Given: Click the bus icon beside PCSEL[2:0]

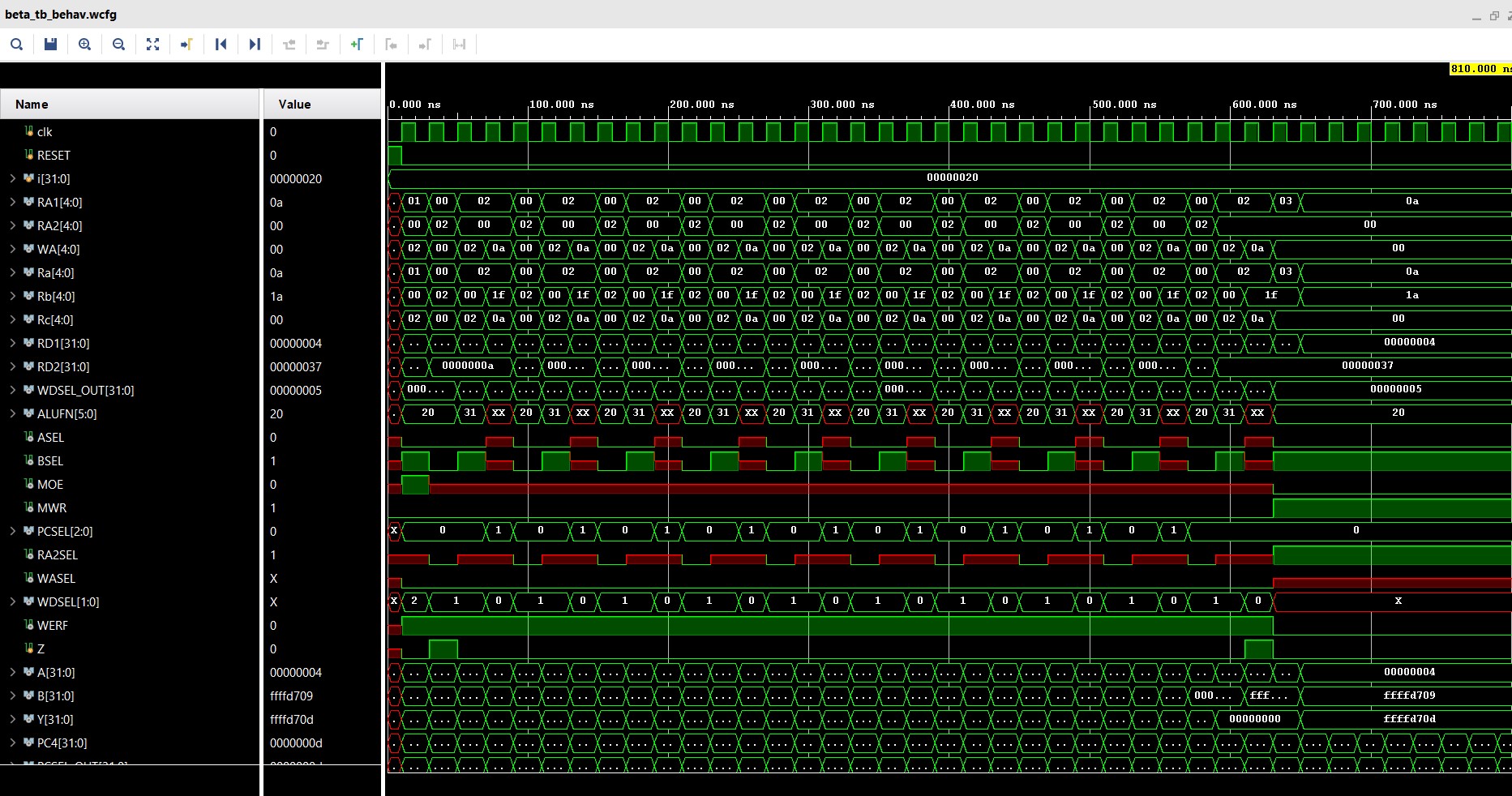Looking at the screenshot, I should click(x=29, y=531).
